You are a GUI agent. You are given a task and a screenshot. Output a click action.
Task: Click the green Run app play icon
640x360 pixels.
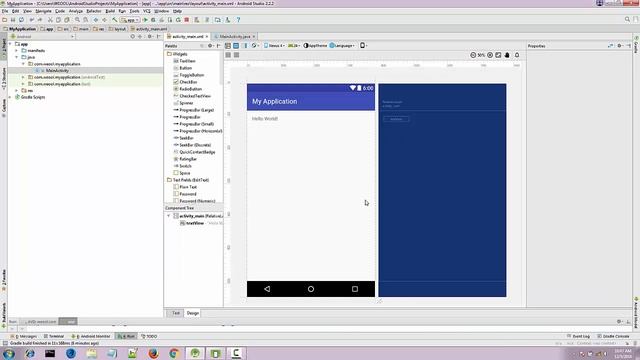point(145,20)
